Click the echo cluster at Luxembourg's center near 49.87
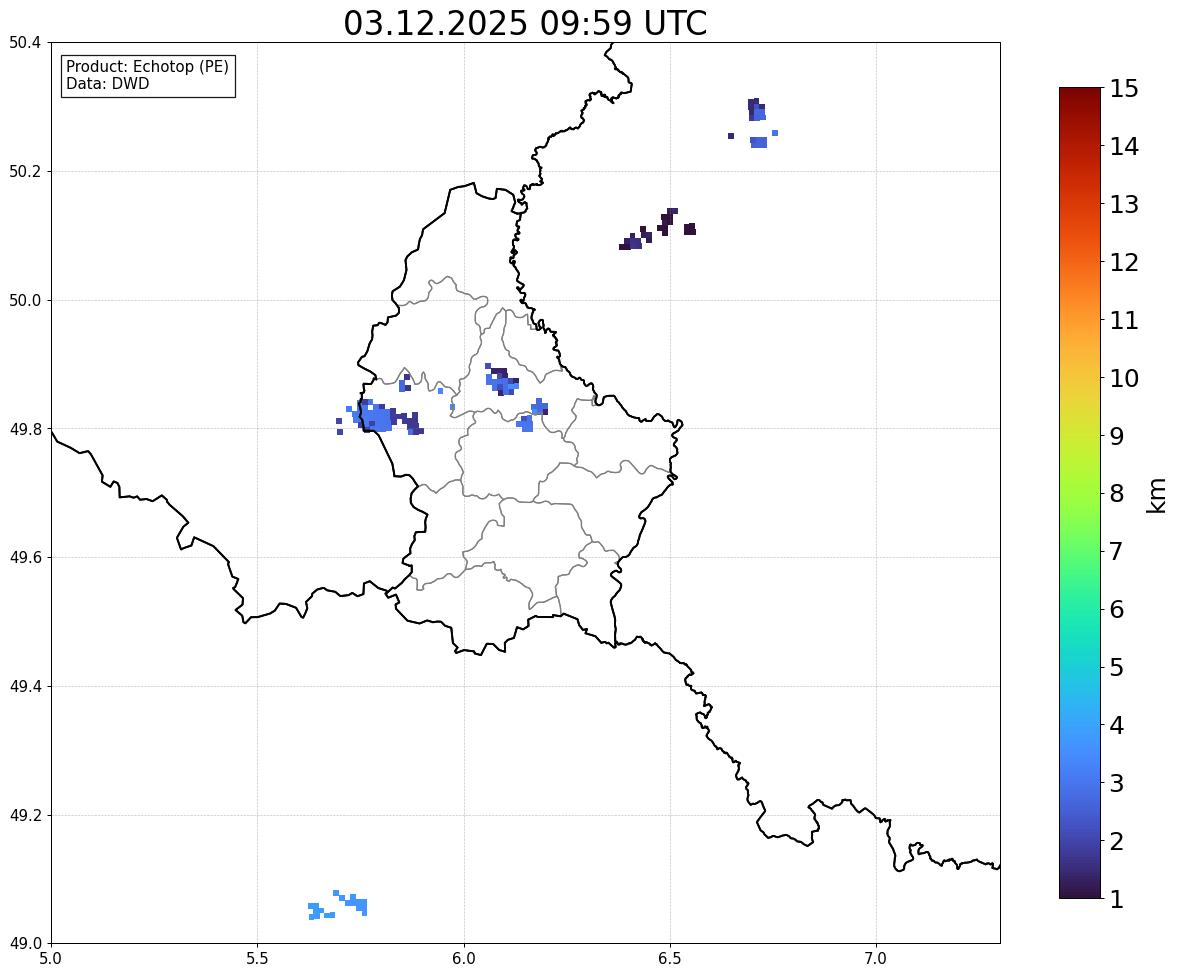Viewport: 1178px width, 976px height. (x=501, y=380)
